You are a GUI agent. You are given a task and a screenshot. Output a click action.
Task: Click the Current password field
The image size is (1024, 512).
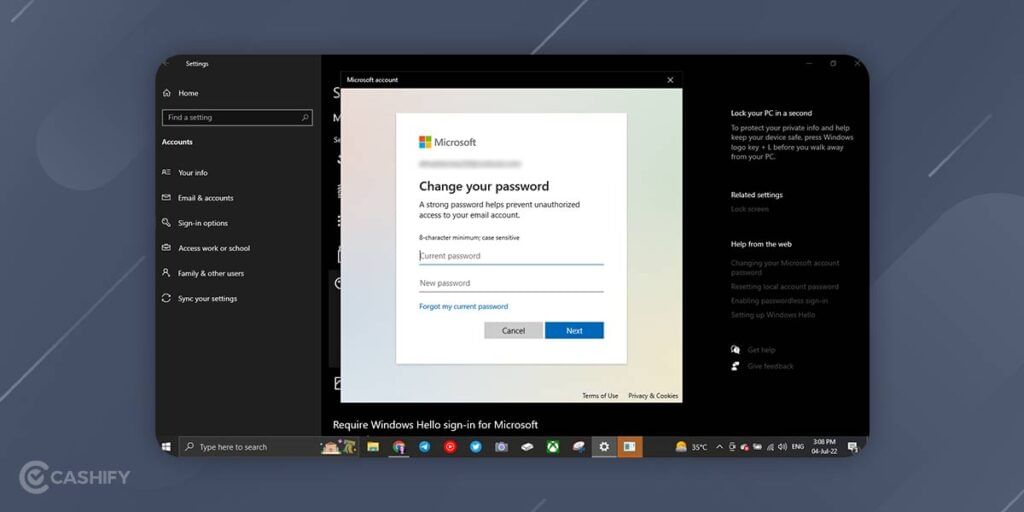(511, 256)
